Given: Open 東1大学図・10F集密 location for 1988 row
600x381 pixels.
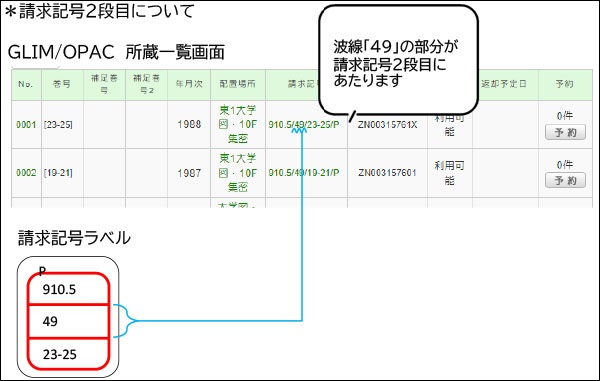Looking at the screenshot, I should 238,124.
